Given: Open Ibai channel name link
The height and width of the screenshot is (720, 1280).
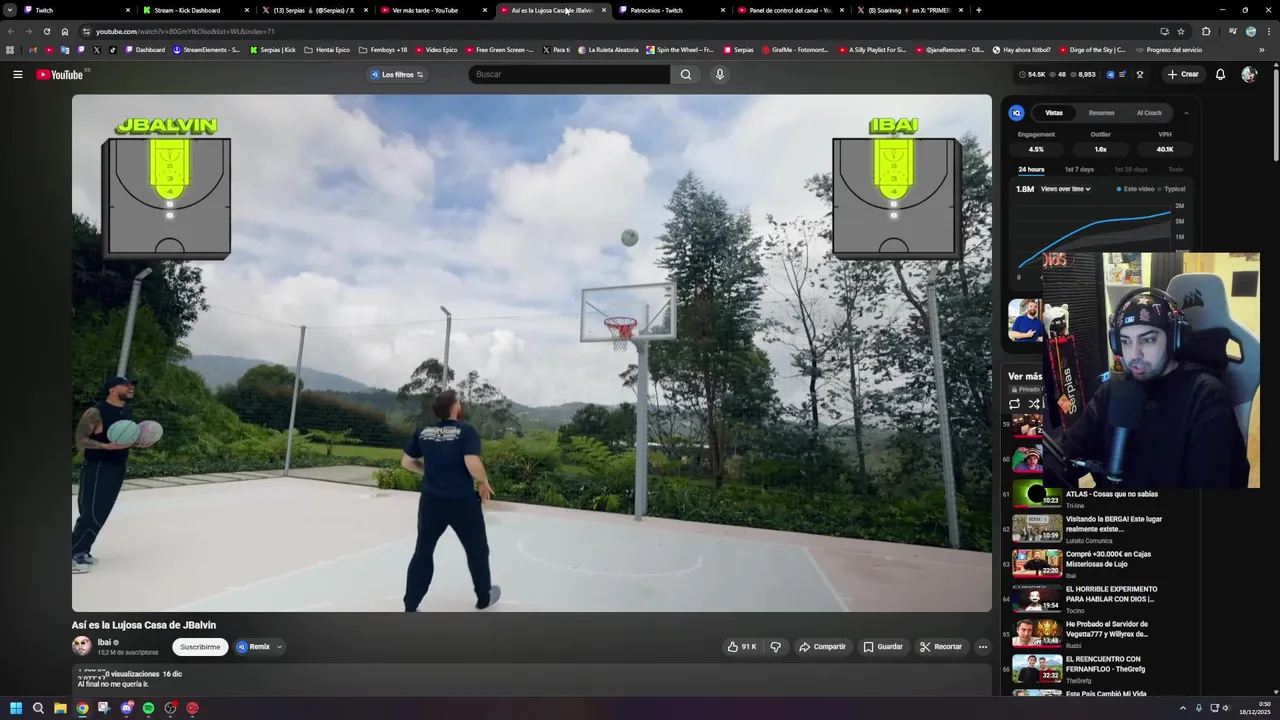Looking at the screenshot, I should (x=104, y=642).
